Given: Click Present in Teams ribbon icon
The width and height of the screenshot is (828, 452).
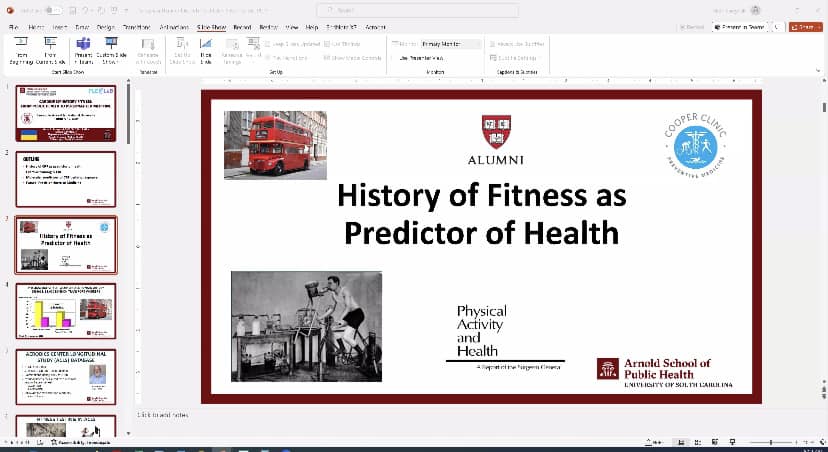Looking at the screenshot, I should (82, 49).
